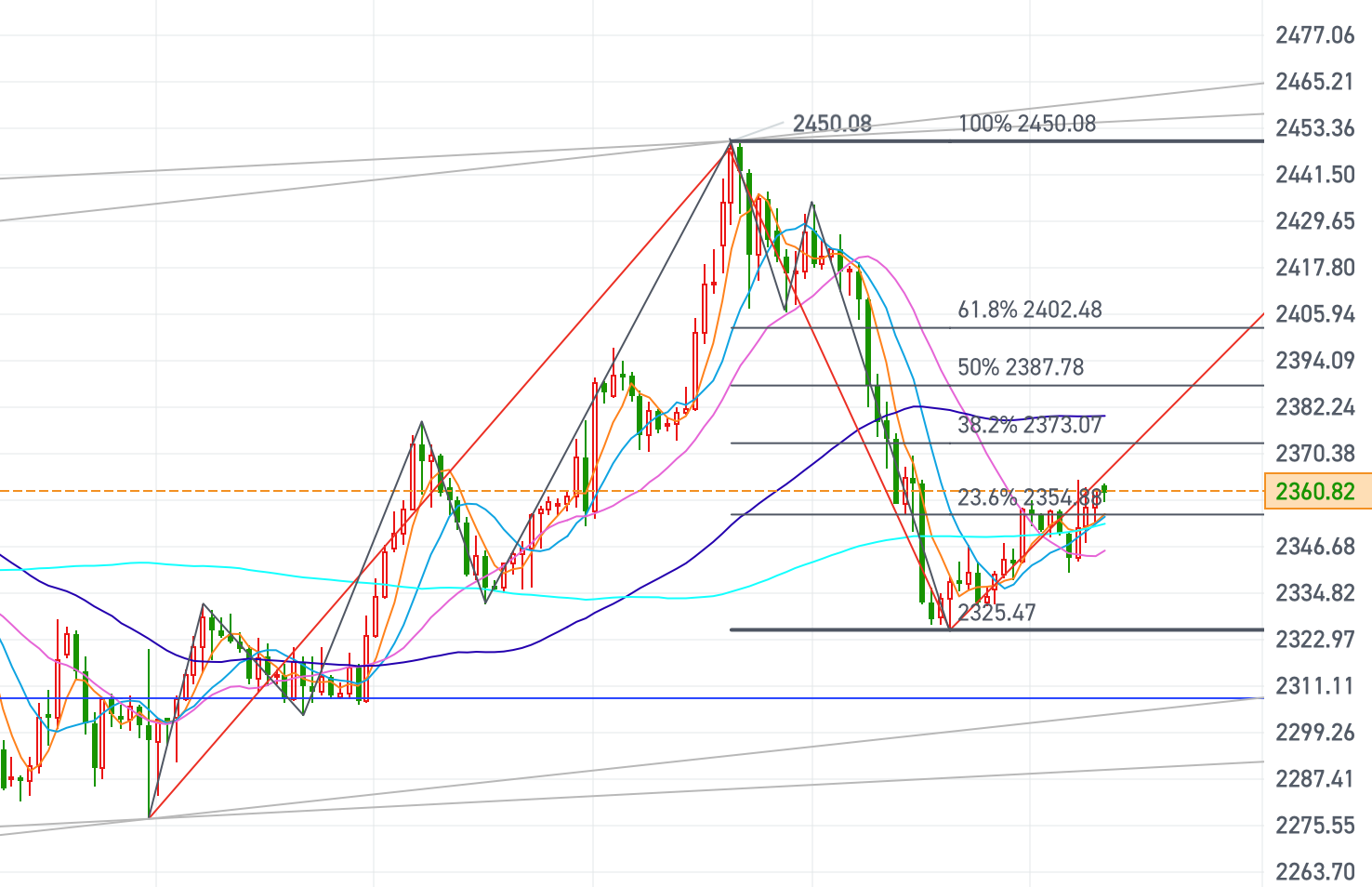The width and height of the screenshot is (1372, 887).
Task: Select the 2453.36 price axis label
Action: tap(1315, 128)
